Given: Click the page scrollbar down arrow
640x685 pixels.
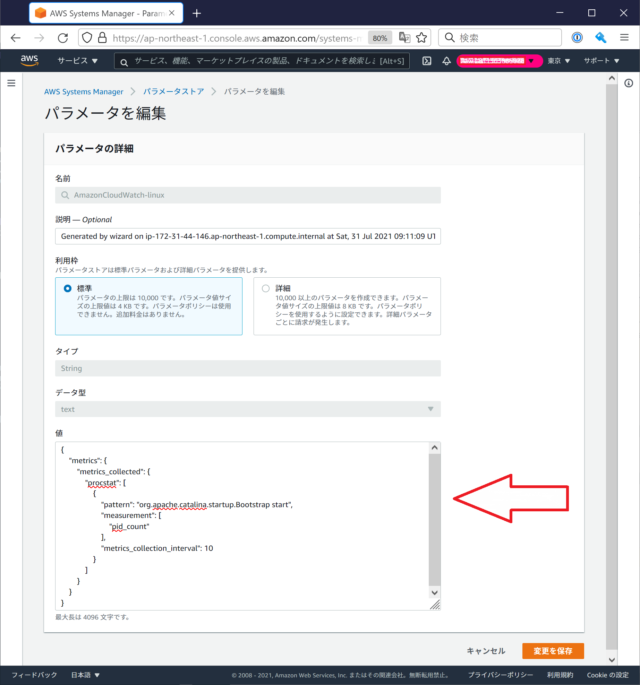Looking at the screenshot, I should (x=612, y=660).
